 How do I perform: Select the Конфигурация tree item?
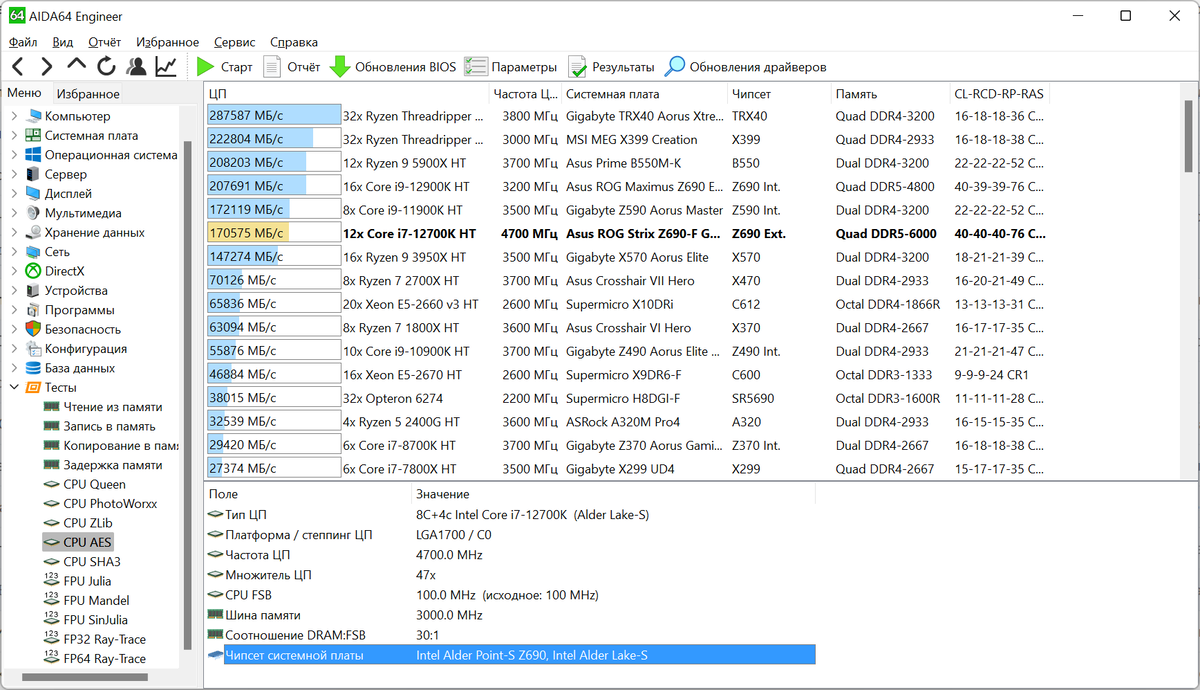[x=86, y=349]
